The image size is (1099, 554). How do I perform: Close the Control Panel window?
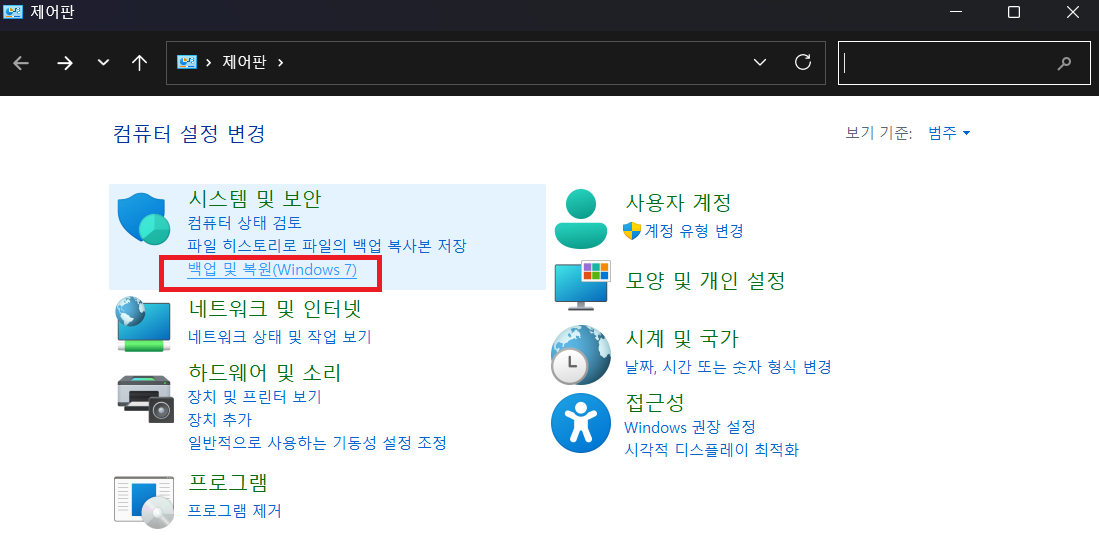1073,12
